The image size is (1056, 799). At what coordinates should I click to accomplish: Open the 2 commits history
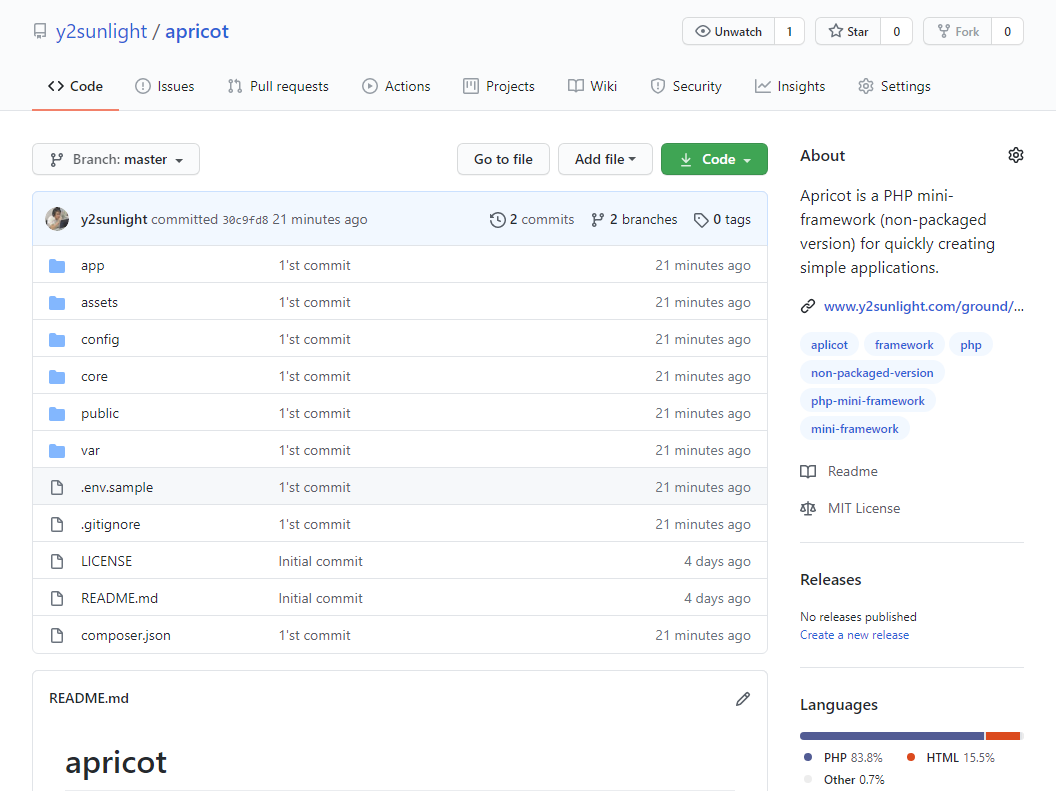pyautogui.click(x=532, y=219)
